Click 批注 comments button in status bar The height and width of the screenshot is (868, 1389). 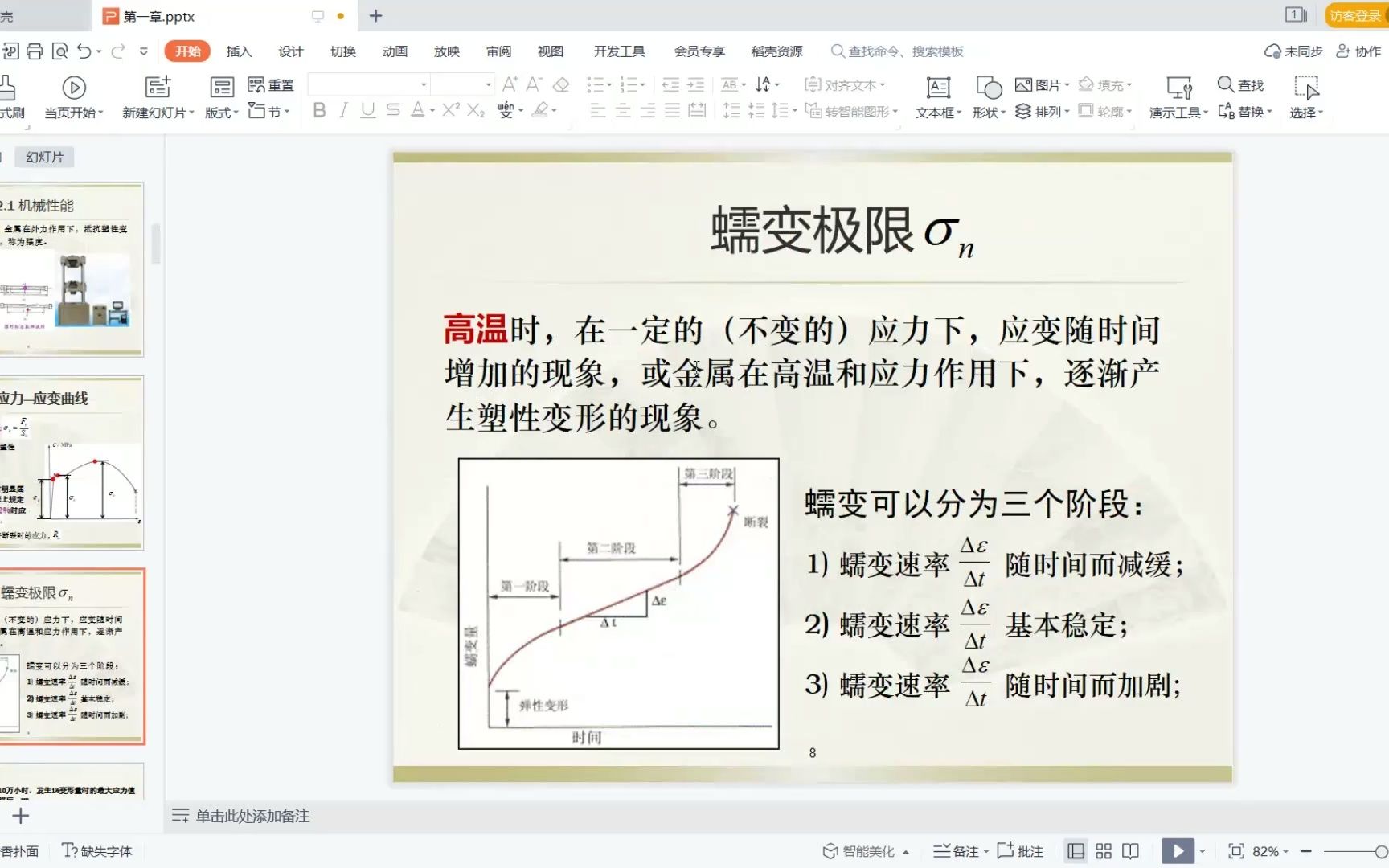(1020, 851)
